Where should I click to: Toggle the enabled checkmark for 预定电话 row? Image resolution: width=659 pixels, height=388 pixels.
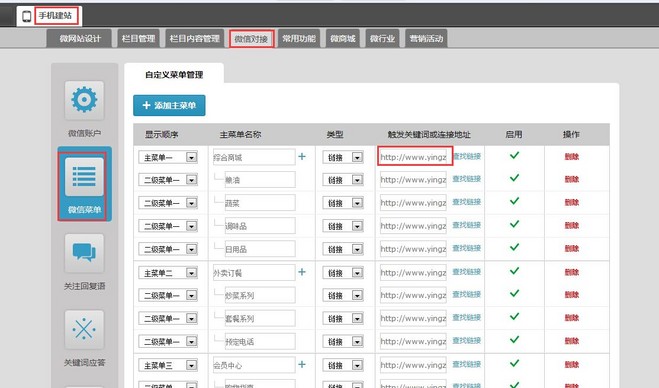tap(514, 340)
